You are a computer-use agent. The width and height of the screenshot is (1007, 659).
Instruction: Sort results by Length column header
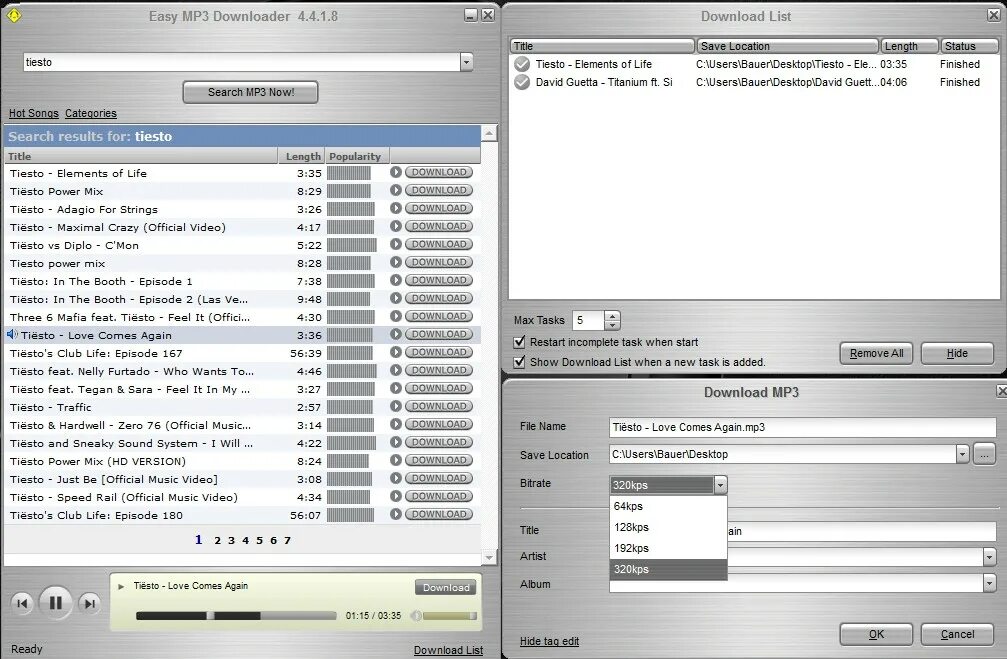(302, 156)
